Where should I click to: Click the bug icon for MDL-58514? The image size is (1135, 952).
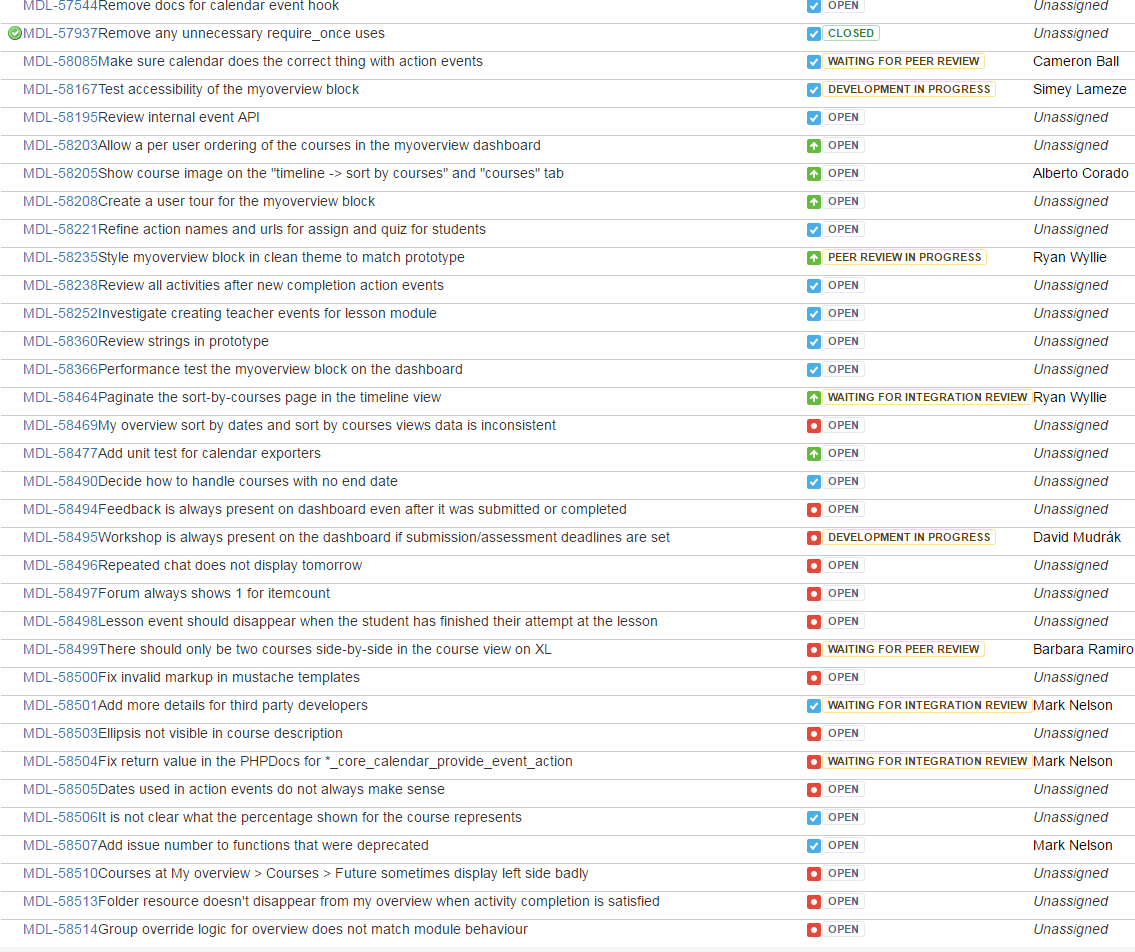tap(814, 930)
